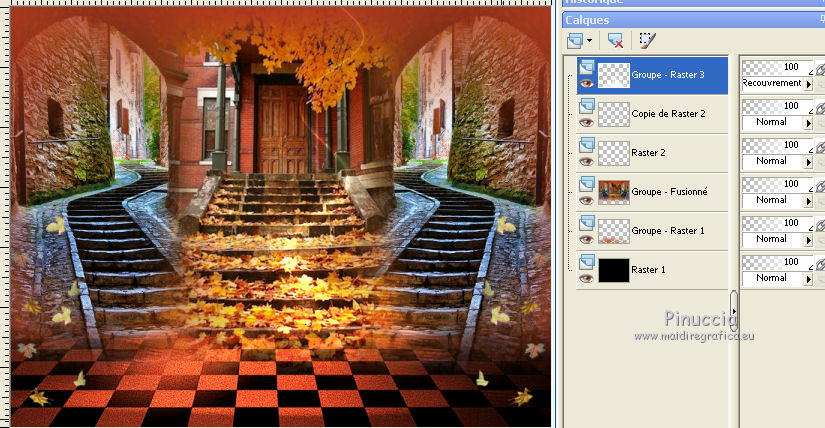The height and width of the screenshot is (428, 825).
Task: Hide the Groupe - Fusionné layer
Action: [586, 201]
